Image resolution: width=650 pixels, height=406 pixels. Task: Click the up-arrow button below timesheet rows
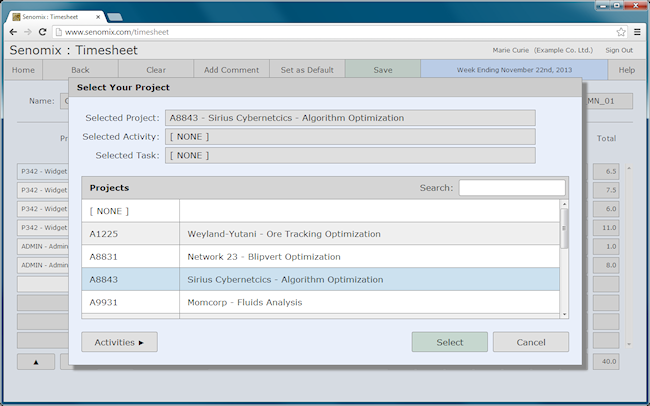point(36,362)
